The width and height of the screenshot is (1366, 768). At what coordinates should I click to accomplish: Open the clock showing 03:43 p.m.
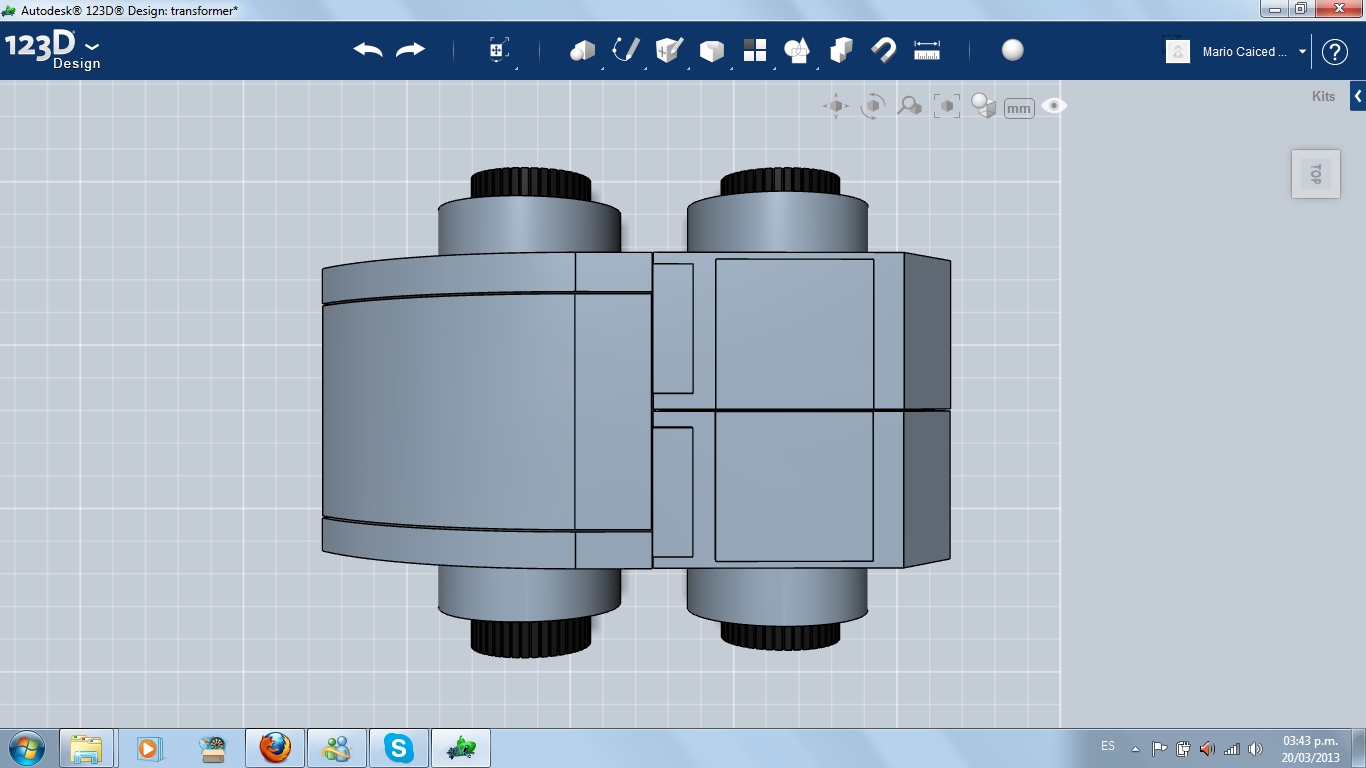[1310, 749]
